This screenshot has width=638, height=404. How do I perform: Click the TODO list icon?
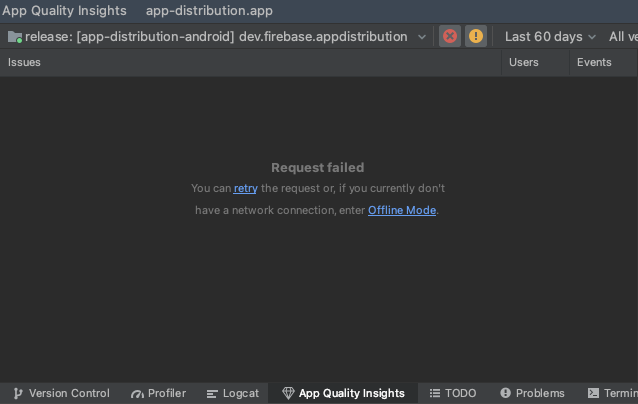[434, 393]
